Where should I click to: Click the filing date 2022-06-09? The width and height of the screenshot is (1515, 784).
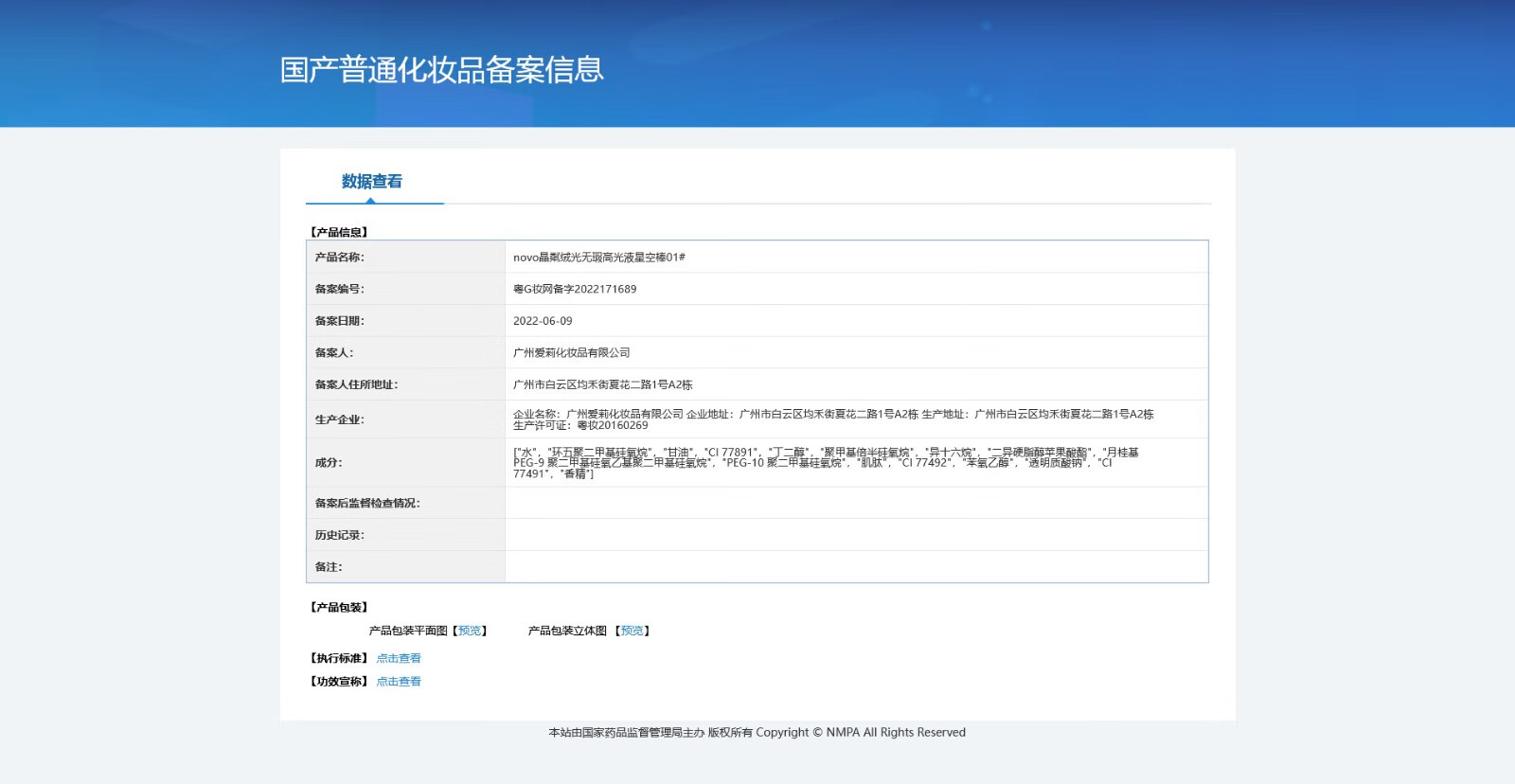(x=543, y=321)
